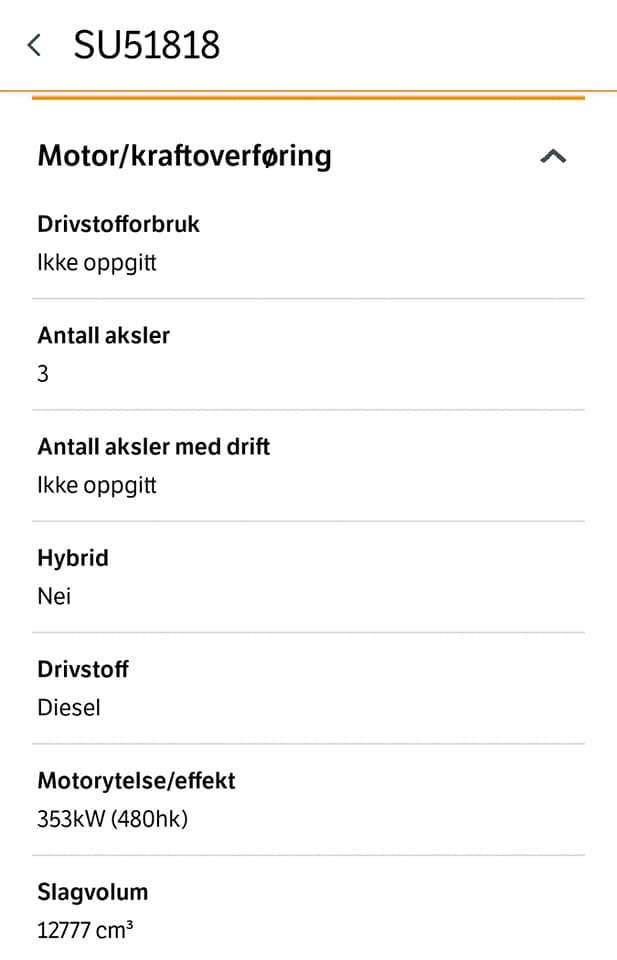Select the Hybrid label
Viewport: 617px width, 960px height.
73,558
